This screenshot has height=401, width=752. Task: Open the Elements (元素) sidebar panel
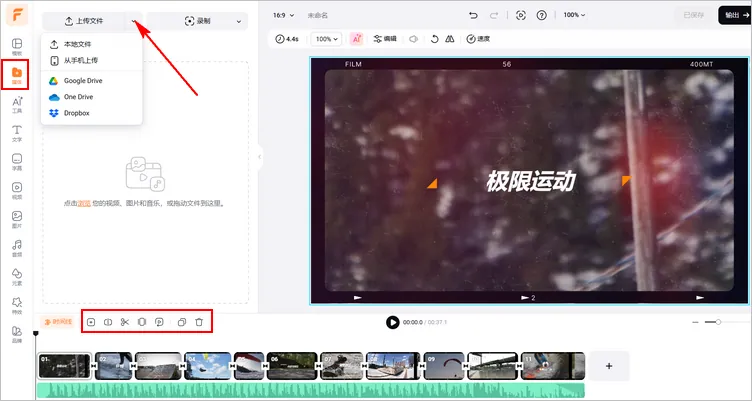pyautogui.click(x=17, y=277)
